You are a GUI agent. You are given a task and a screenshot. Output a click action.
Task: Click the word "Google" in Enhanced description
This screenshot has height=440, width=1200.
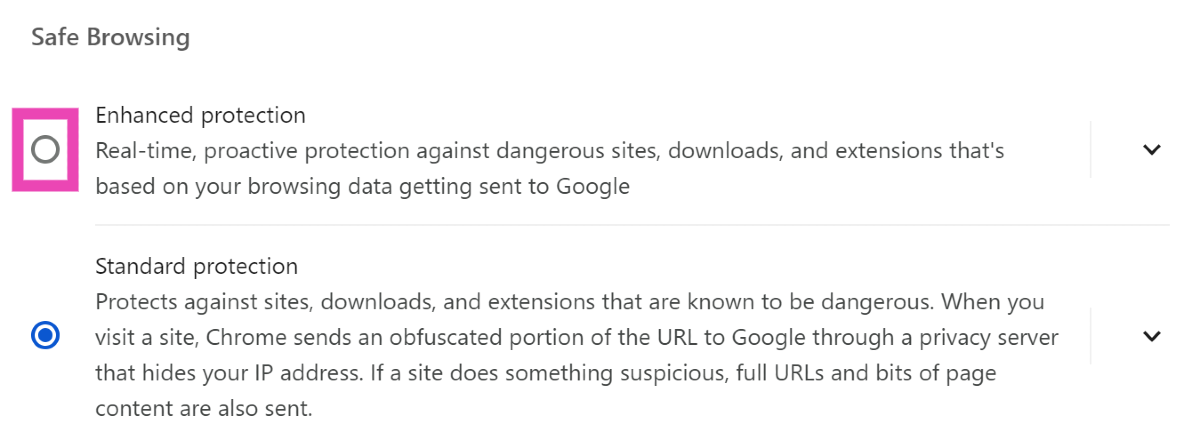(596, 186)
